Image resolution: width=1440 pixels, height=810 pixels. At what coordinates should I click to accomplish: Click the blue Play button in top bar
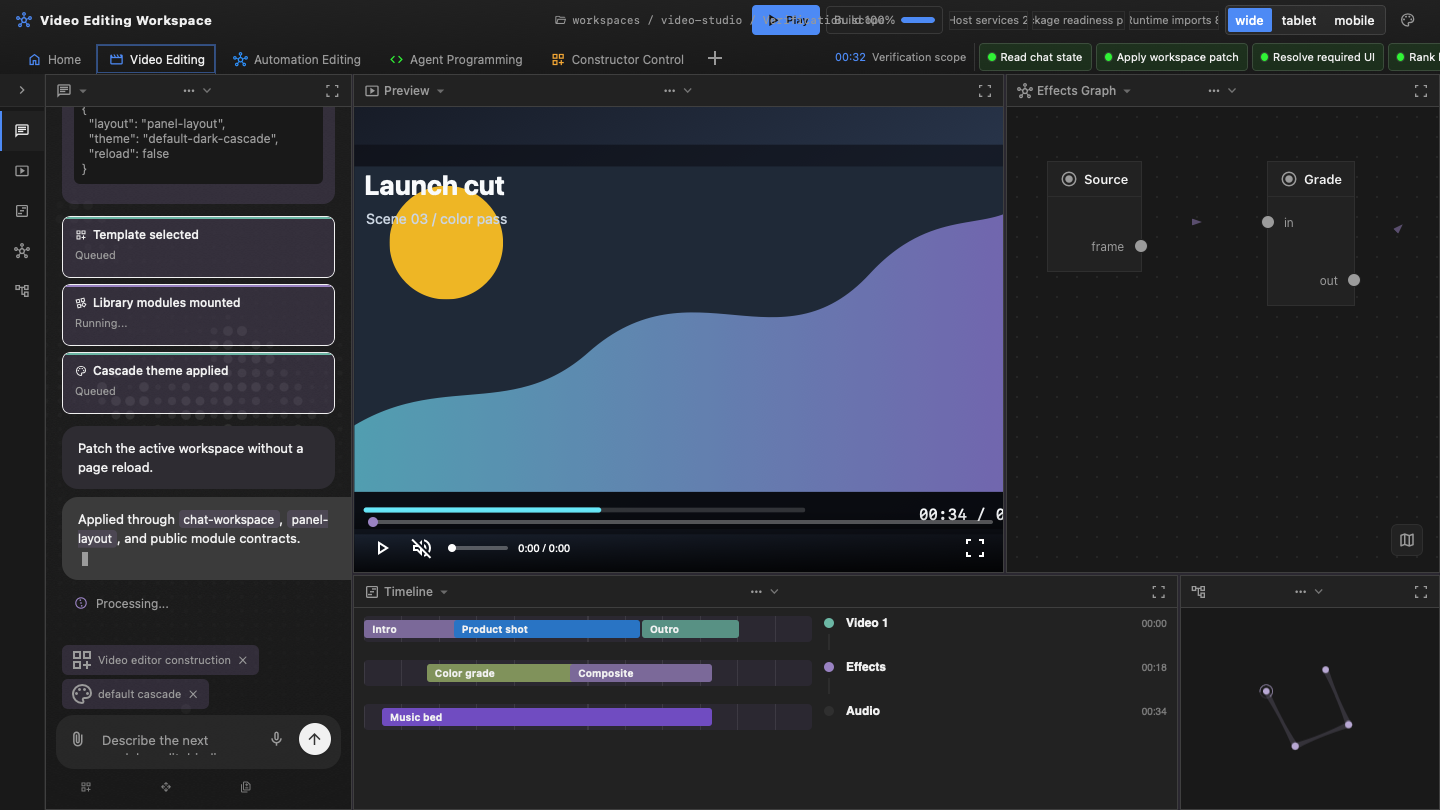click(785, 20)
